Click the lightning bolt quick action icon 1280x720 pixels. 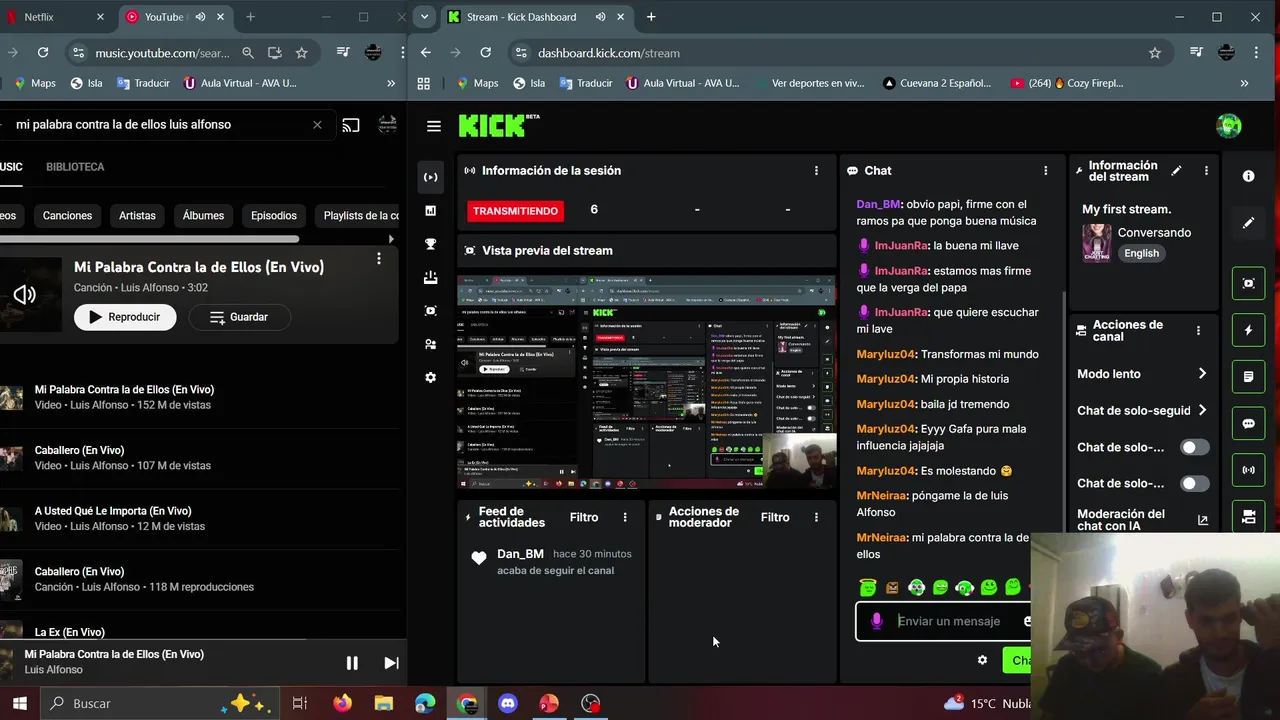pos(1248,330)
